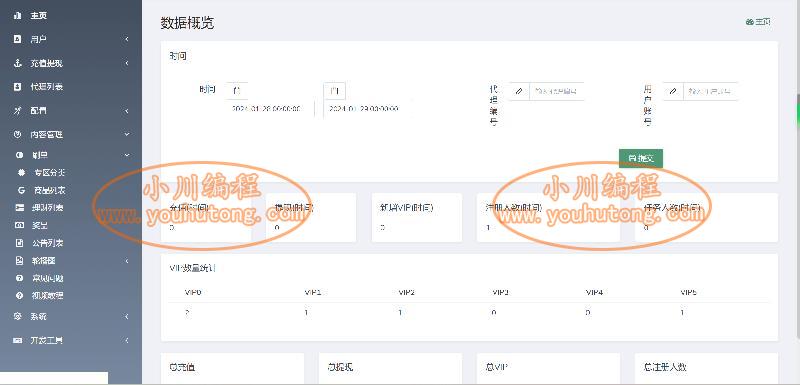Expand the 开发工具 menu chevron
Screen dimensions: 800x385
[x=127, y=340]
